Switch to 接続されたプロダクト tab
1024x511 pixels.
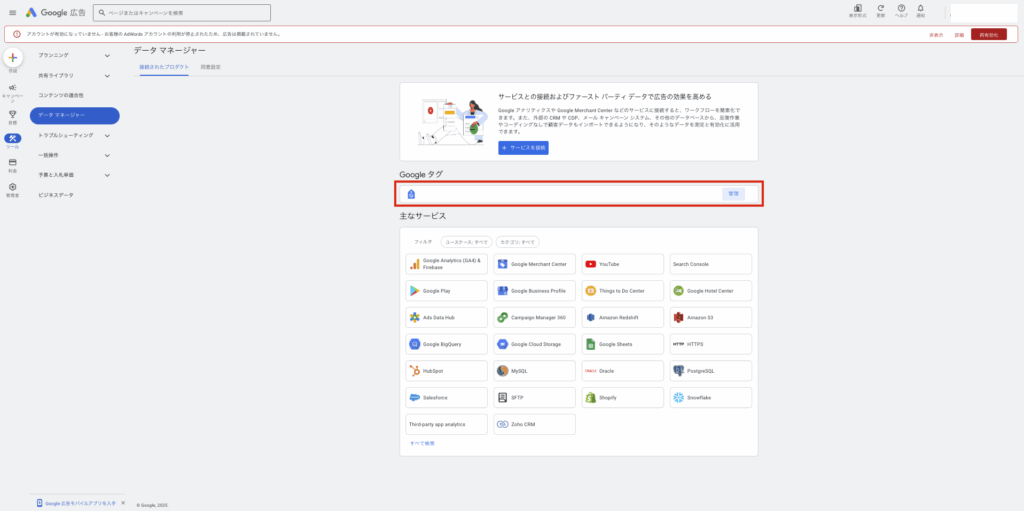(x=164, y=67)
